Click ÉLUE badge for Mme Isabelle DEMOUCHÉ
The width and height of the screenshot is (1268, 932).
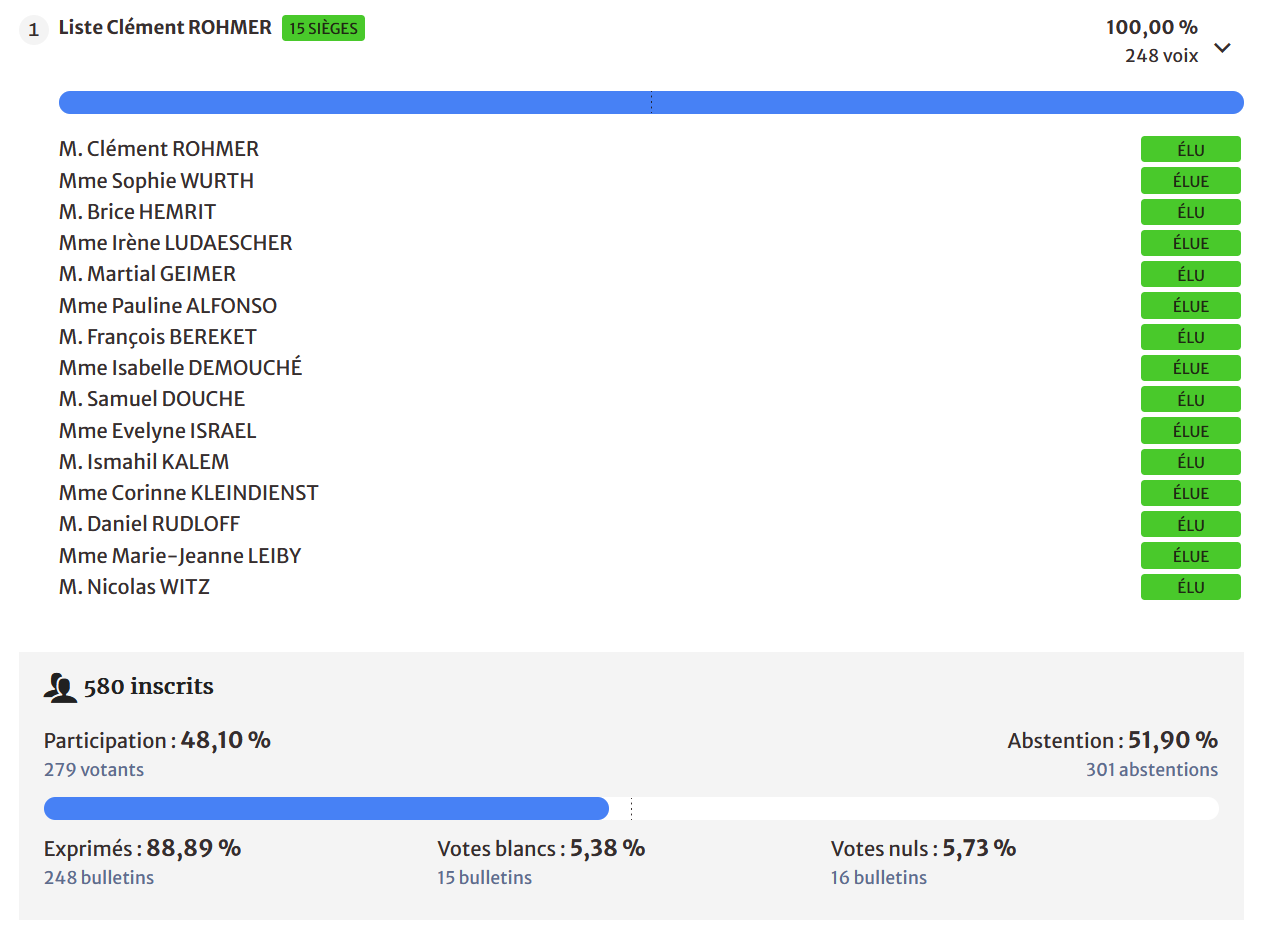[1190, 368]
